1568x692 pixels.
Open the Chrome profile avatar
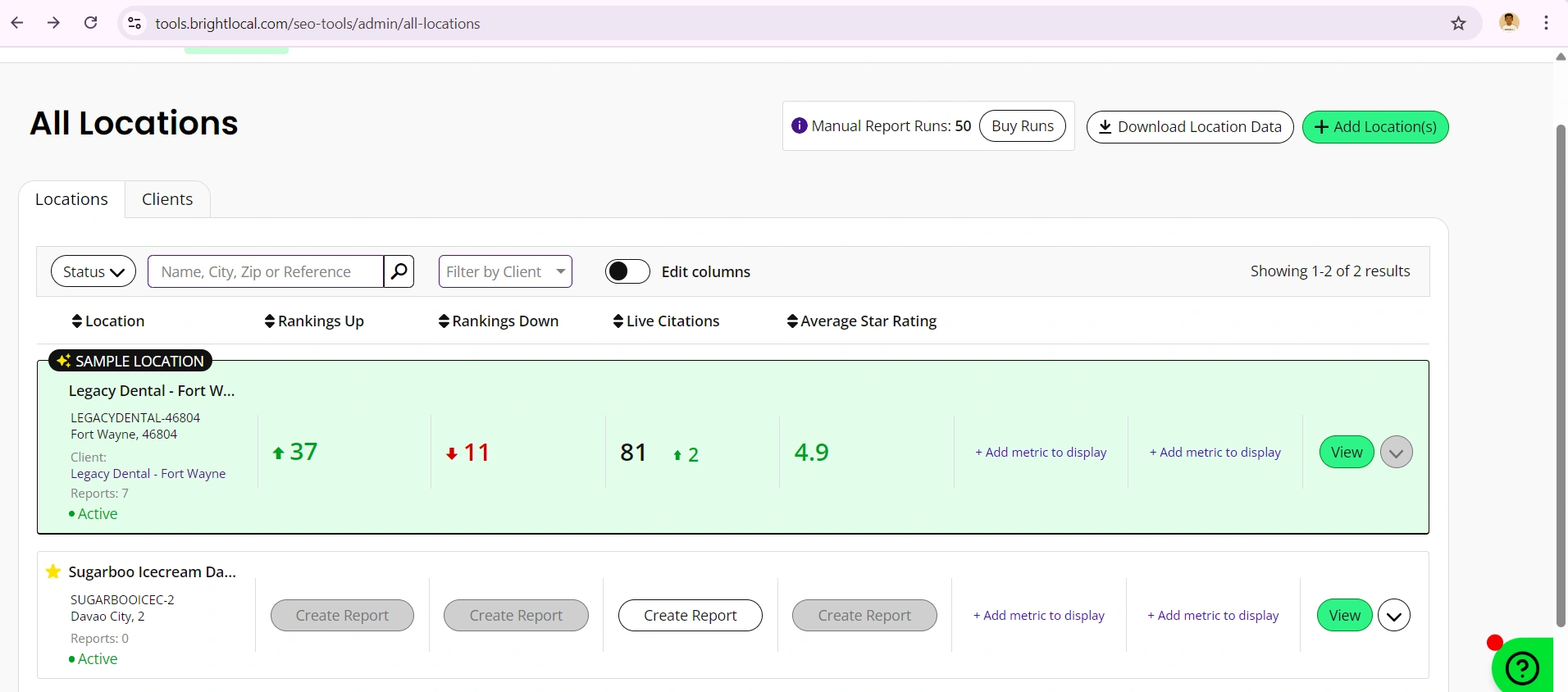coord(1509,23)
